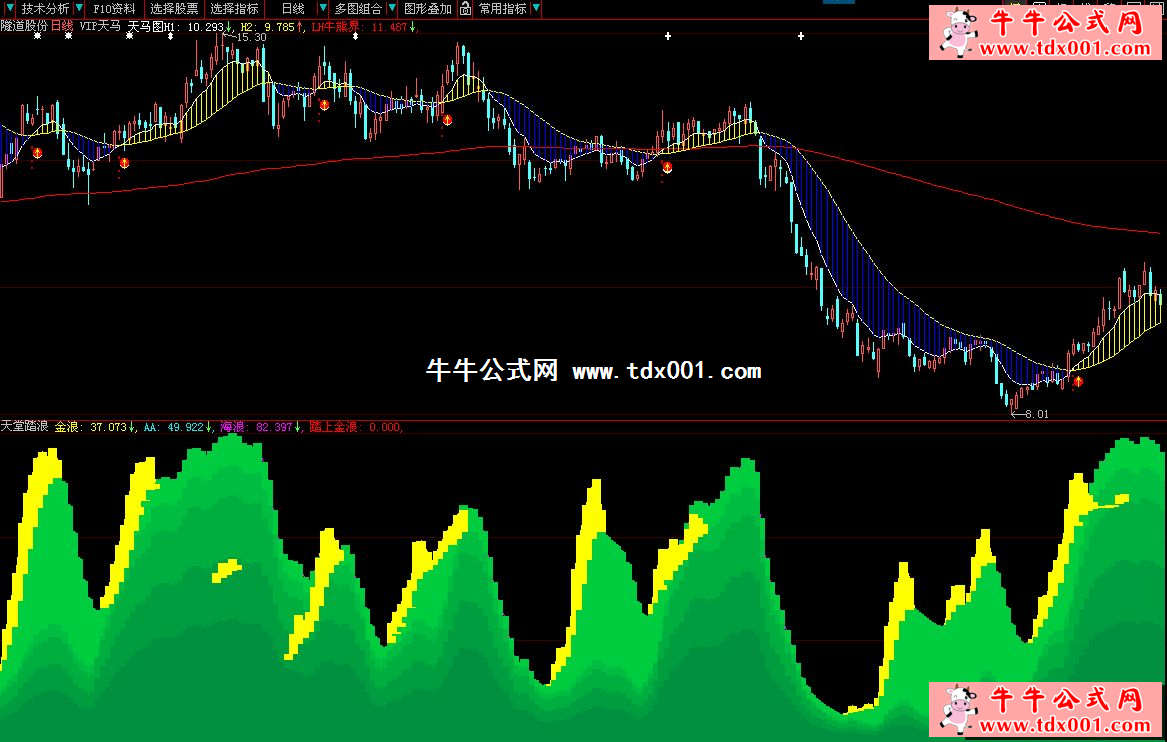Click the 8.01 low price label

[x=1036, y=414]
